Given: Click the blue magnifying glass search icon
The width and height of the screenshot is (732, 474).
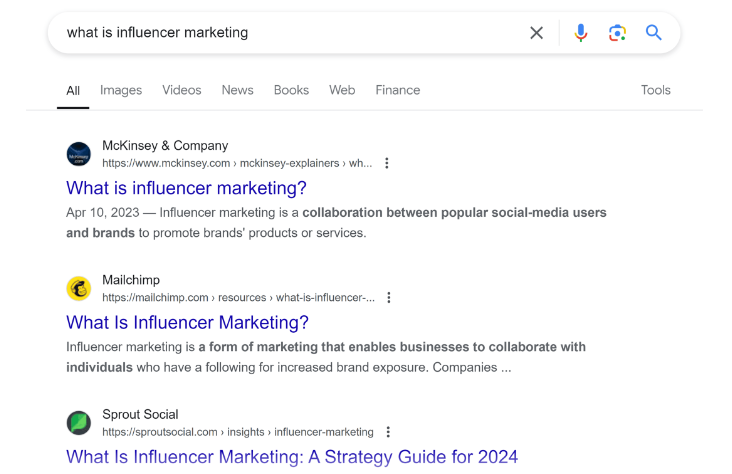Looking at the screenshot, I should [654, 33].
